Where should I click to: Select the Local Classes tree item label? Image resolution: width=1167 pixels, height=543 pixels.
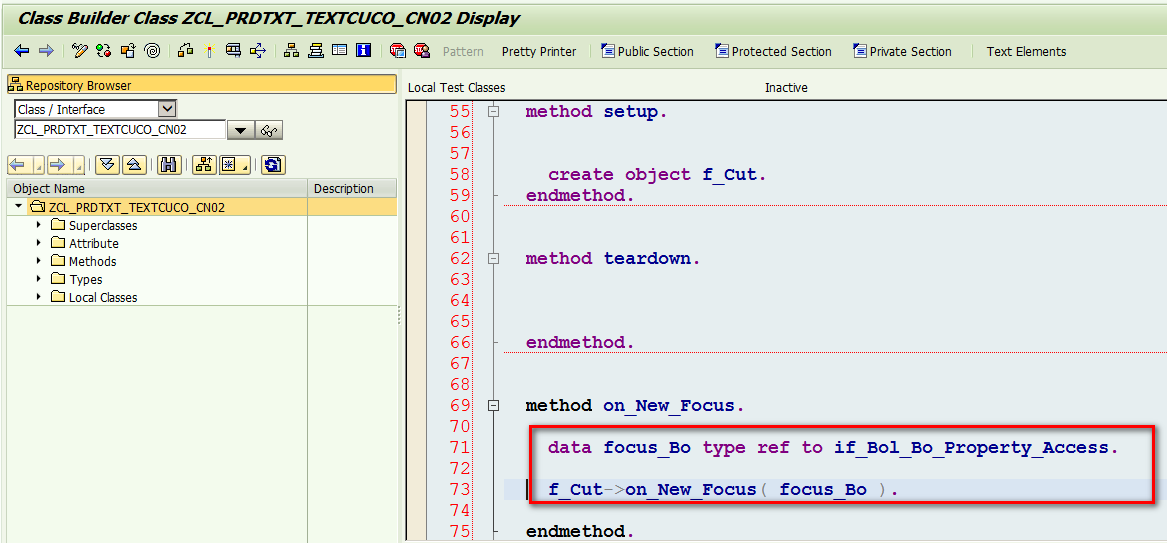tap(103, 297)
